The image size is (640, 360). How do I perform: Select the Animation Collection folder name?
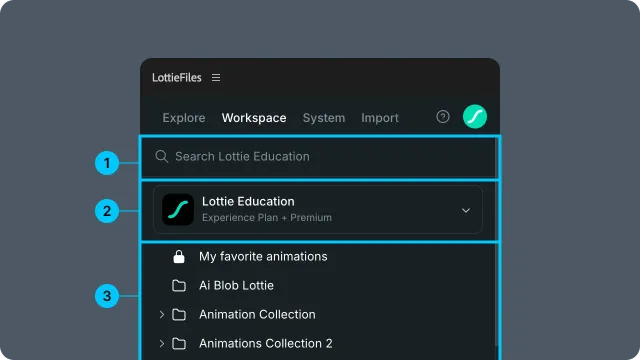click(x=257, y=315)
